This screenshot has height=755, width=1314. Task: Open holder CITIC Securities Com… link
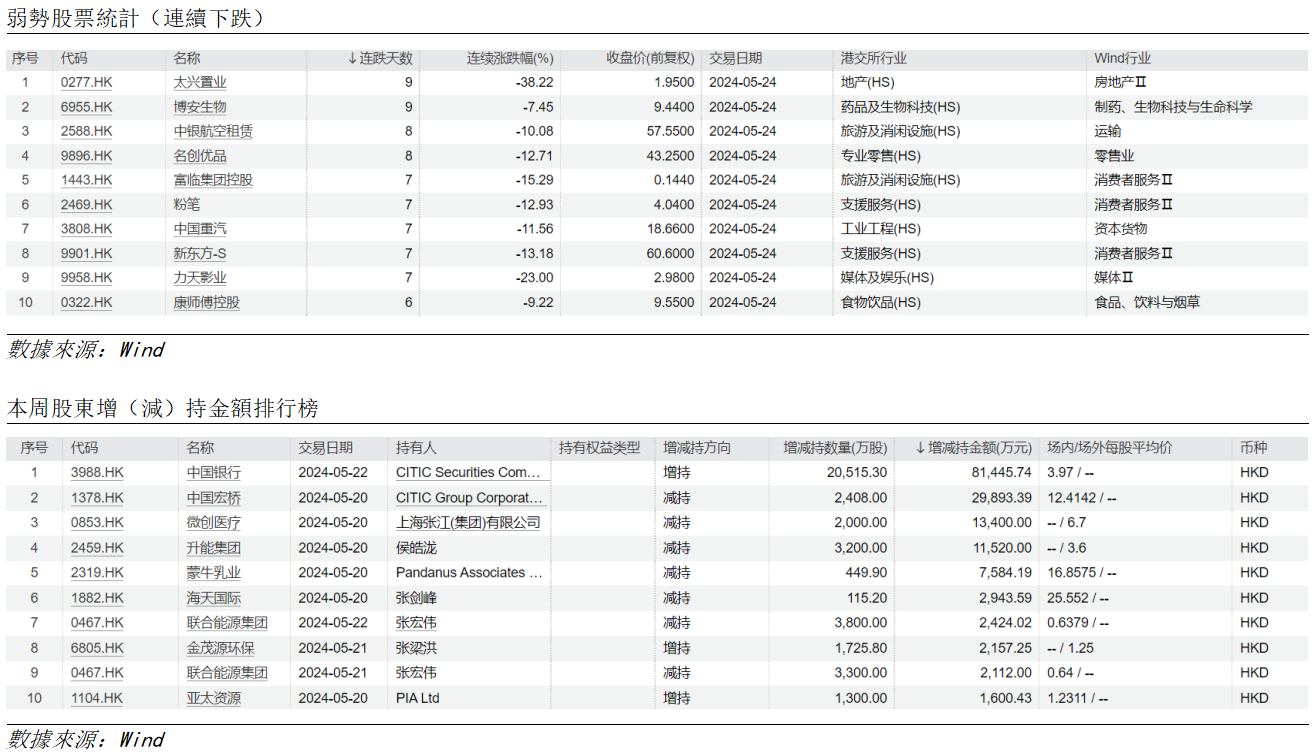(468, 473)
